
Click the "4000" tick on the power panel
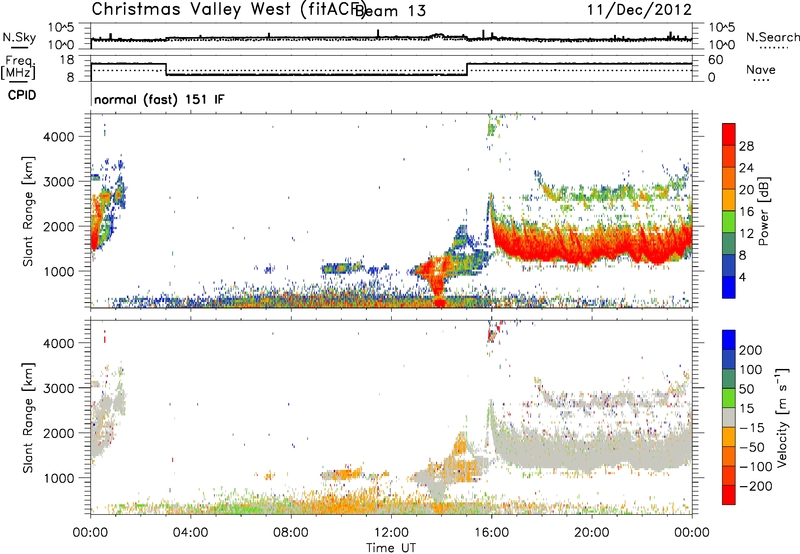(59, 137)
